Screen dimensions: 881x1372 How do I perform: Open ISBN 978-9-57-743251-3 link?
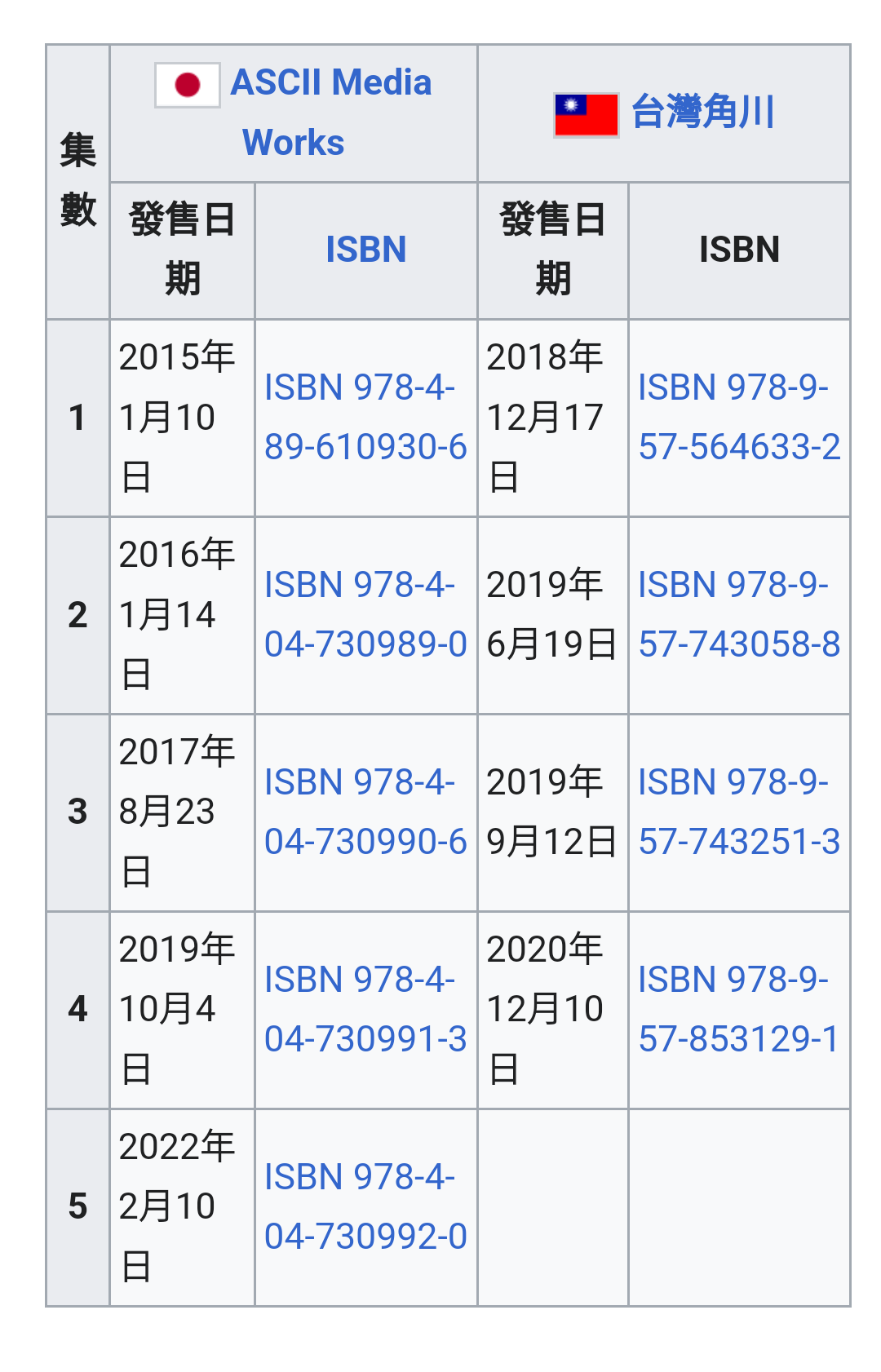click(x=739, y=812)
